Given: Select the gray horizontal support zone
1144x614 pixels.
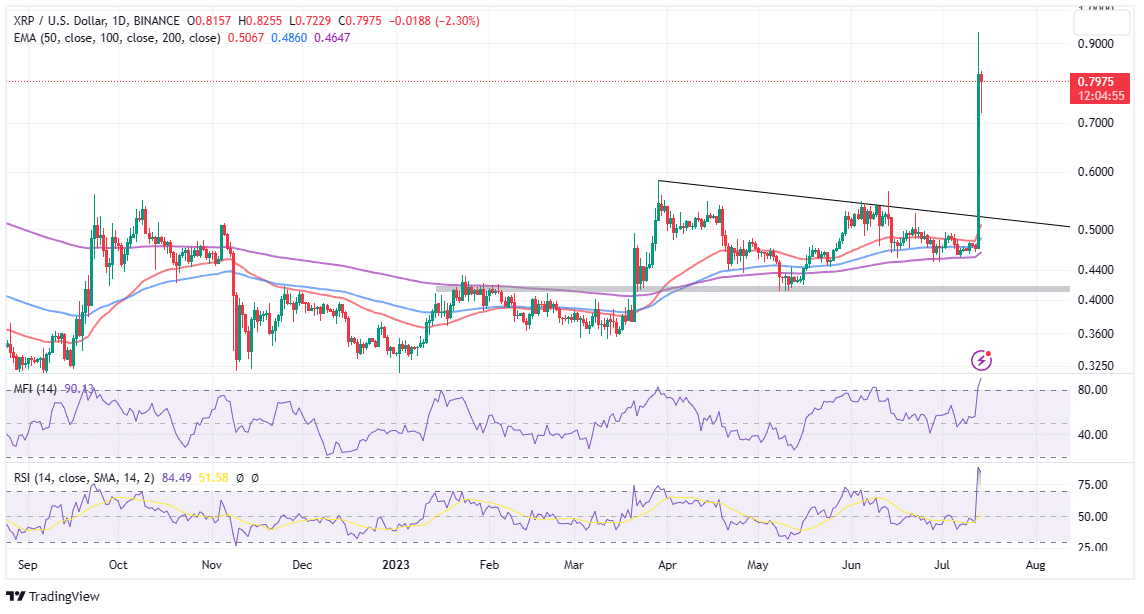Looking at the screenshot, I should pyautogui.click(x=750, y=289).
